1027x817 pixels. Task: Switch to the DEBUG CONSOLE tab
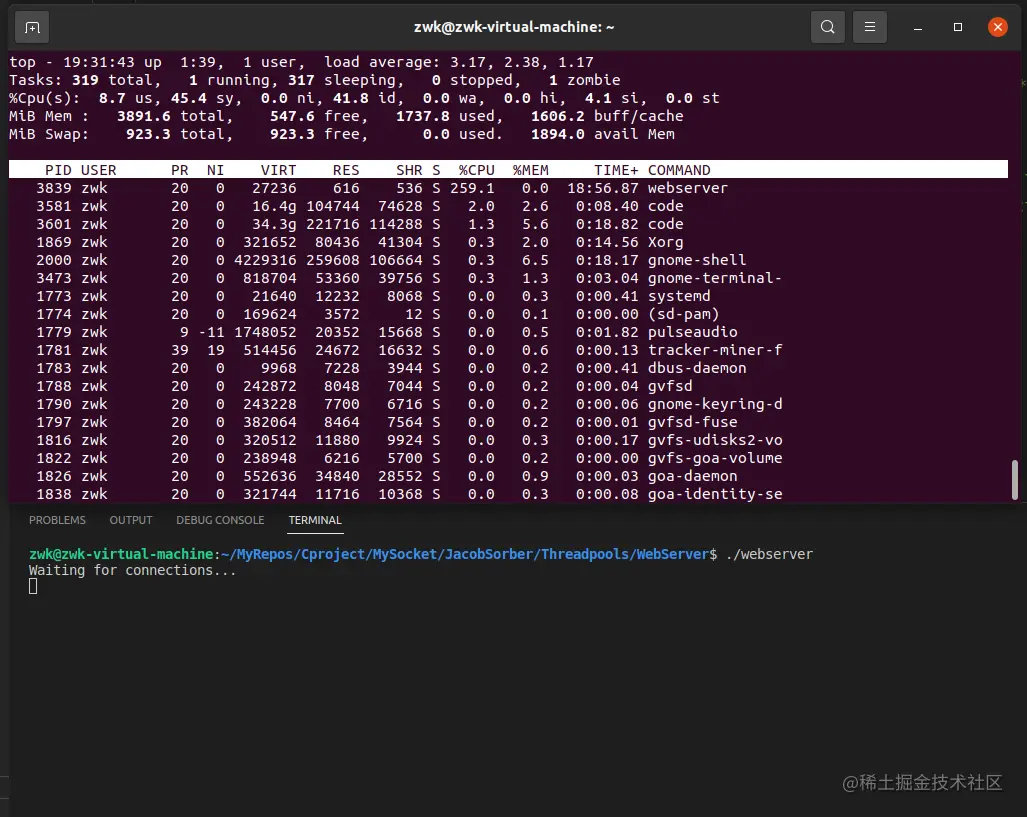point(220,520)
